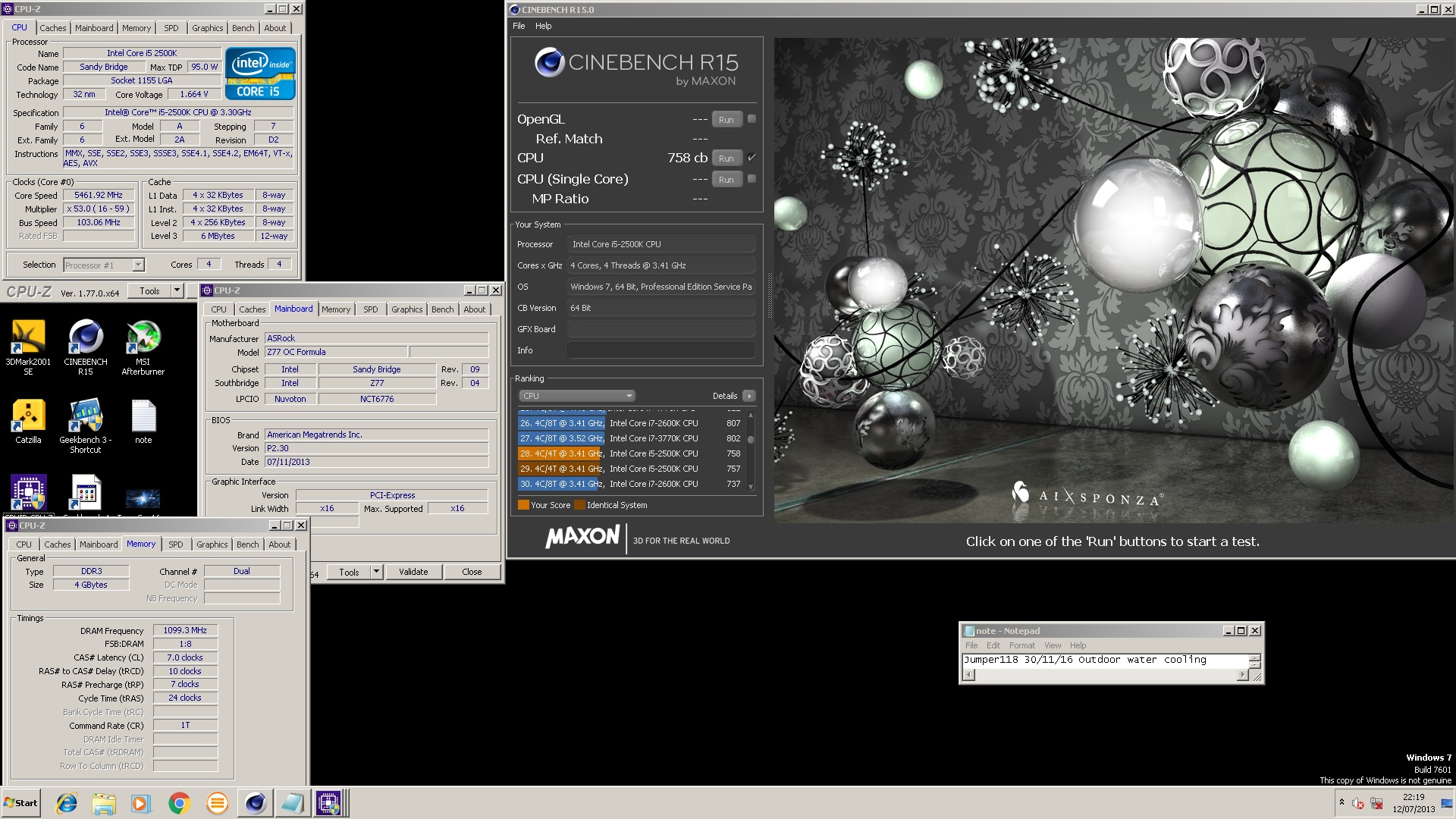The image size is (1456, 819).
Task: Open the MSI Afterburner desktop icon
Action: click(143, 347)
